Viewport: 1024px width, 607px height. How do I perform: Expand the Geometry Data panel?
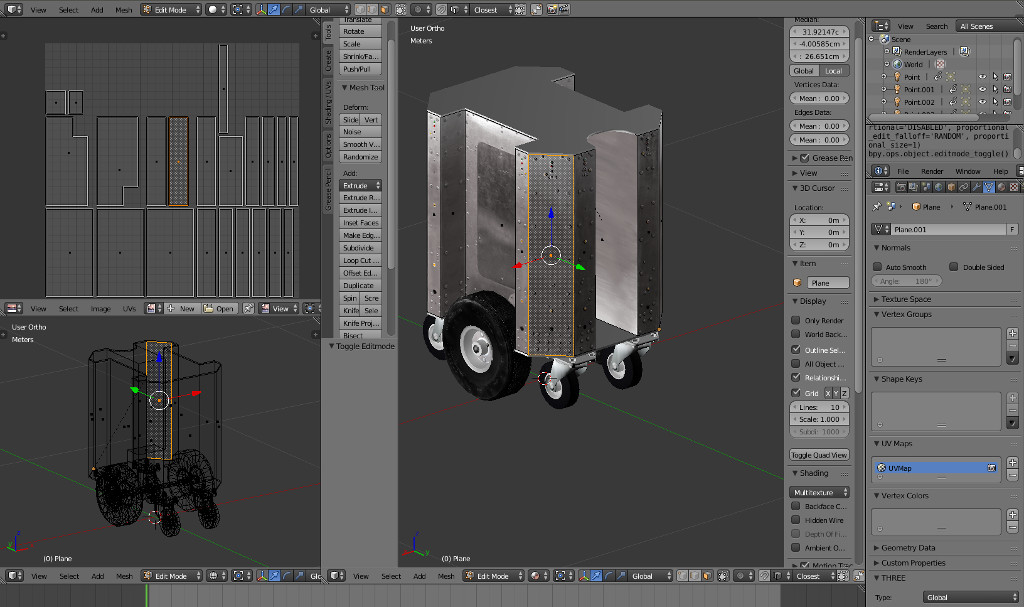click(x=908, y=548)
